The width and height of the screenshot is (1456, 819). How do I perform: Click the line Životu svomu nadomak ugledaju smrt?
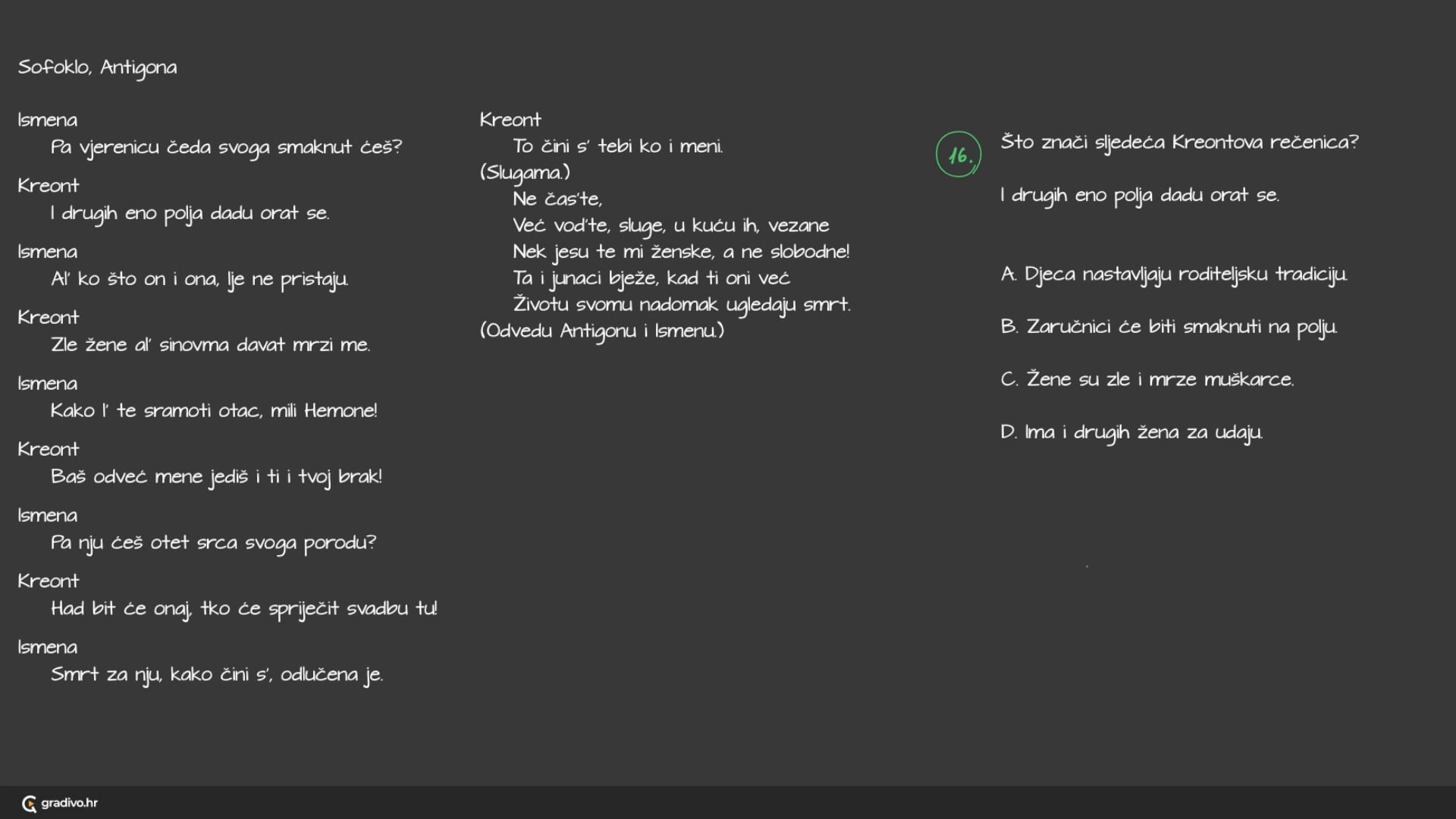point(681,305)
